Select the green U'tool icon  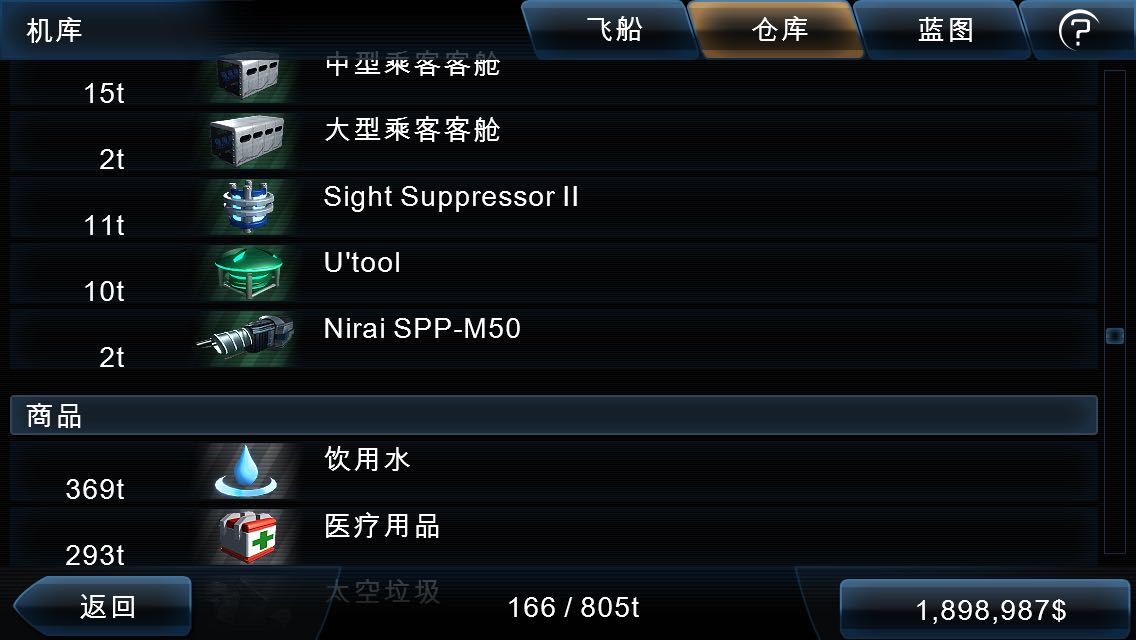tap(248, 273)
